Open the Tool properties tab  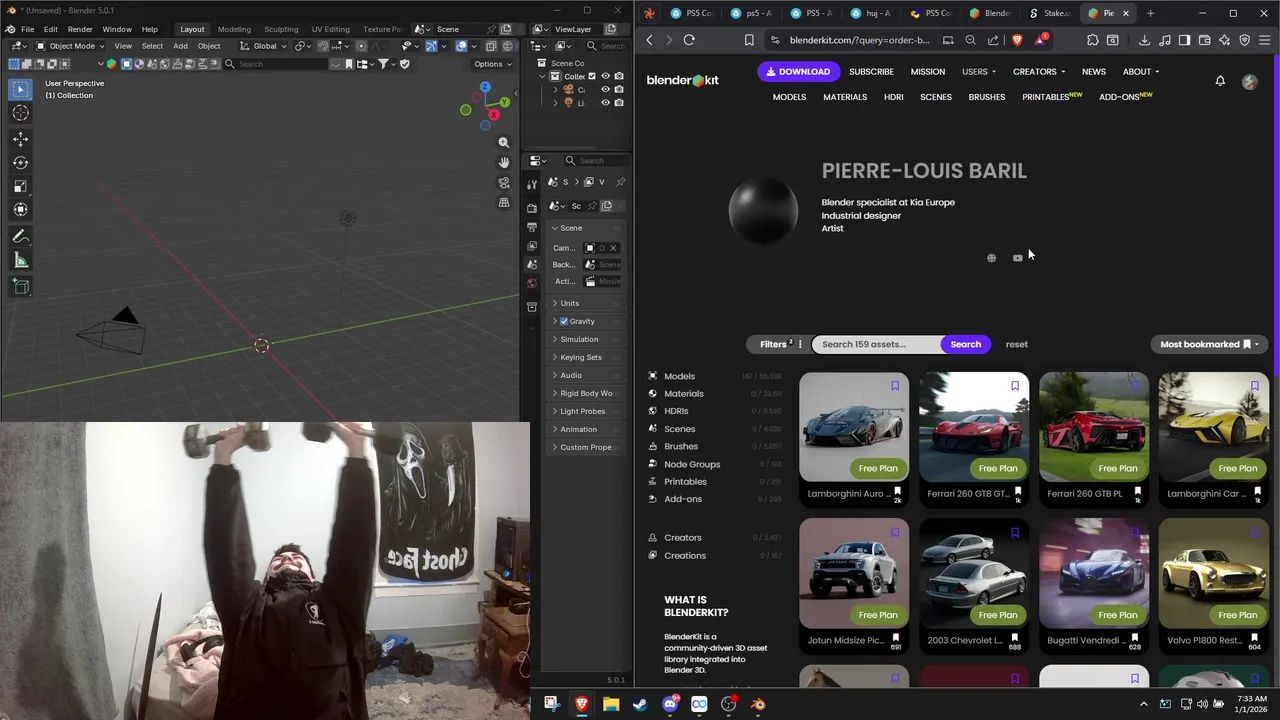point(532,183)
